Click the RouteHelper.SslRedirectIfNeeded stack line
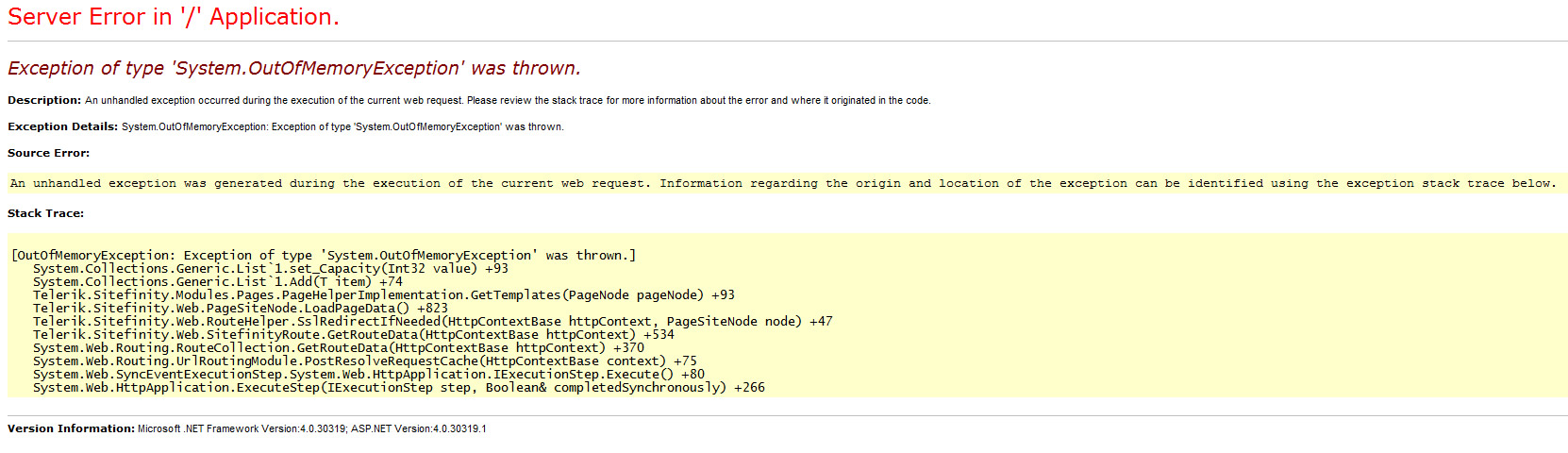The image size is (1568, 453). click(x=432, y=321)
